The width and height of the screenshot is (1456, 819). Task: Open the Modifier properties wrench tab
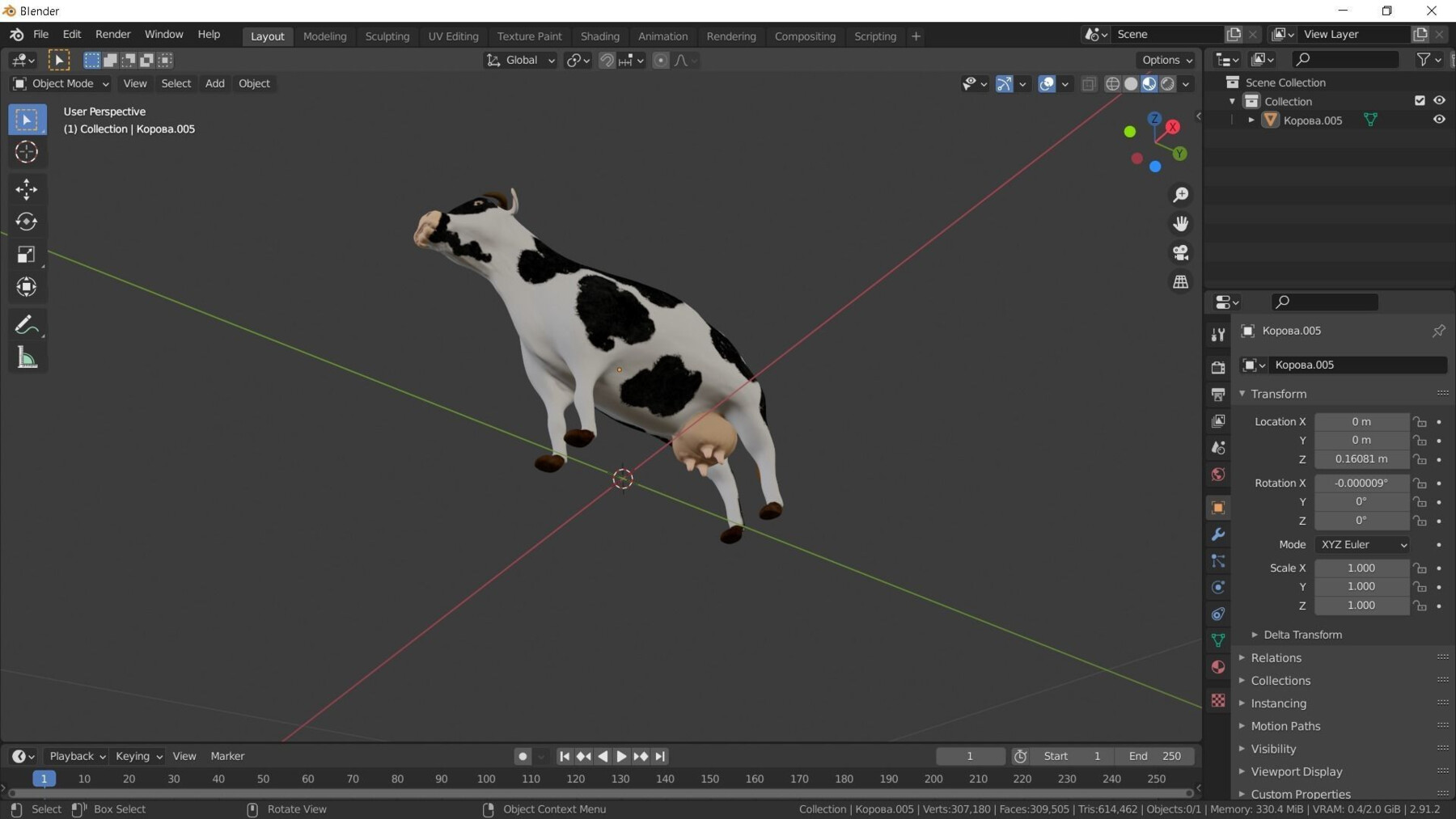(1217, 534)
